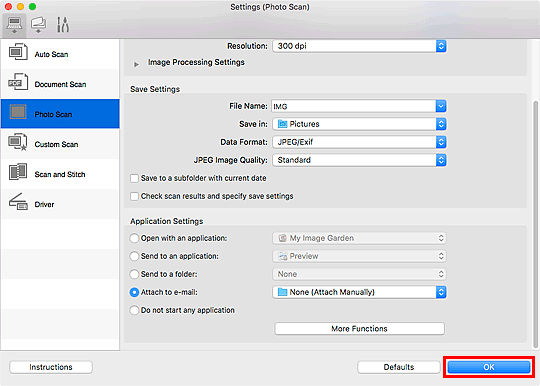Screen dimensions: 540x386
Task: Click the JPEG Image Quality label
Action: [x=230, y=160]
